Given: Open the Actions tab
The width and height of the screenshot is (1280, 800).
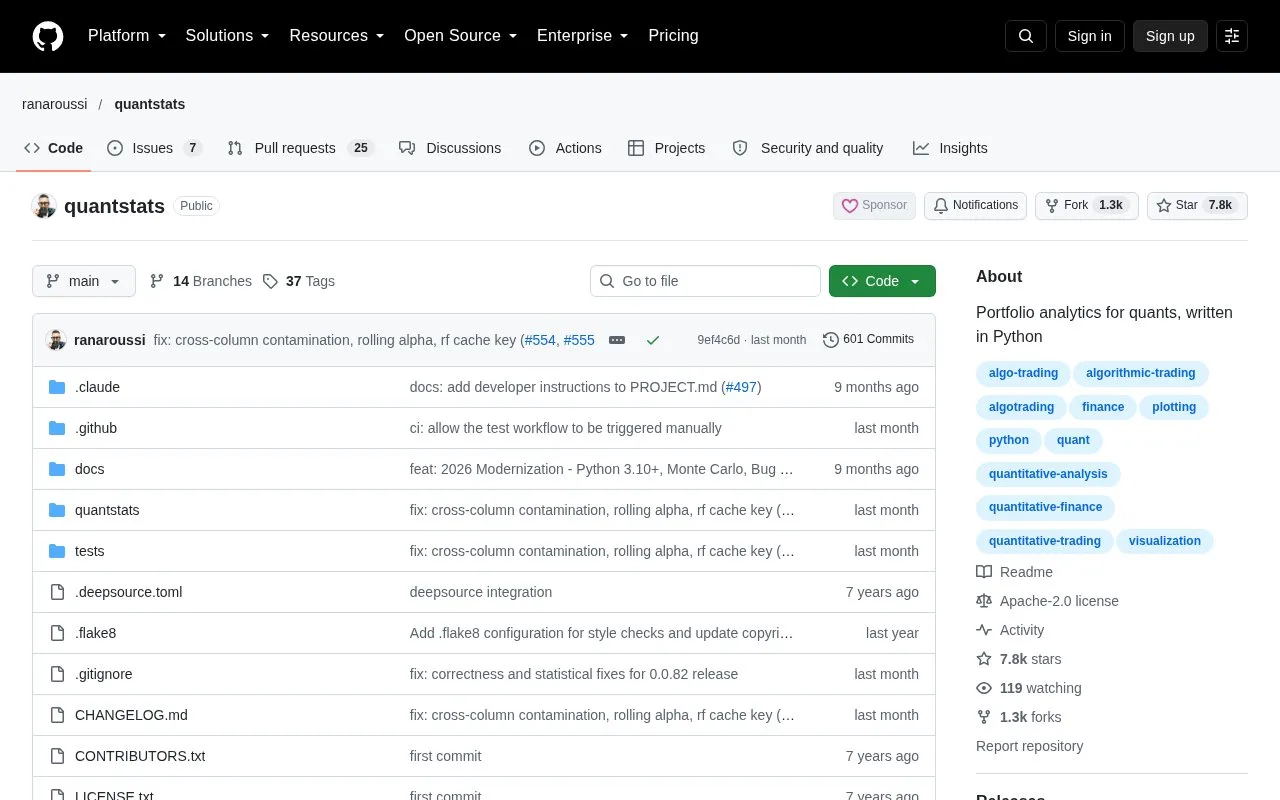Looking at the screenshot, I should tap(565, 148).
